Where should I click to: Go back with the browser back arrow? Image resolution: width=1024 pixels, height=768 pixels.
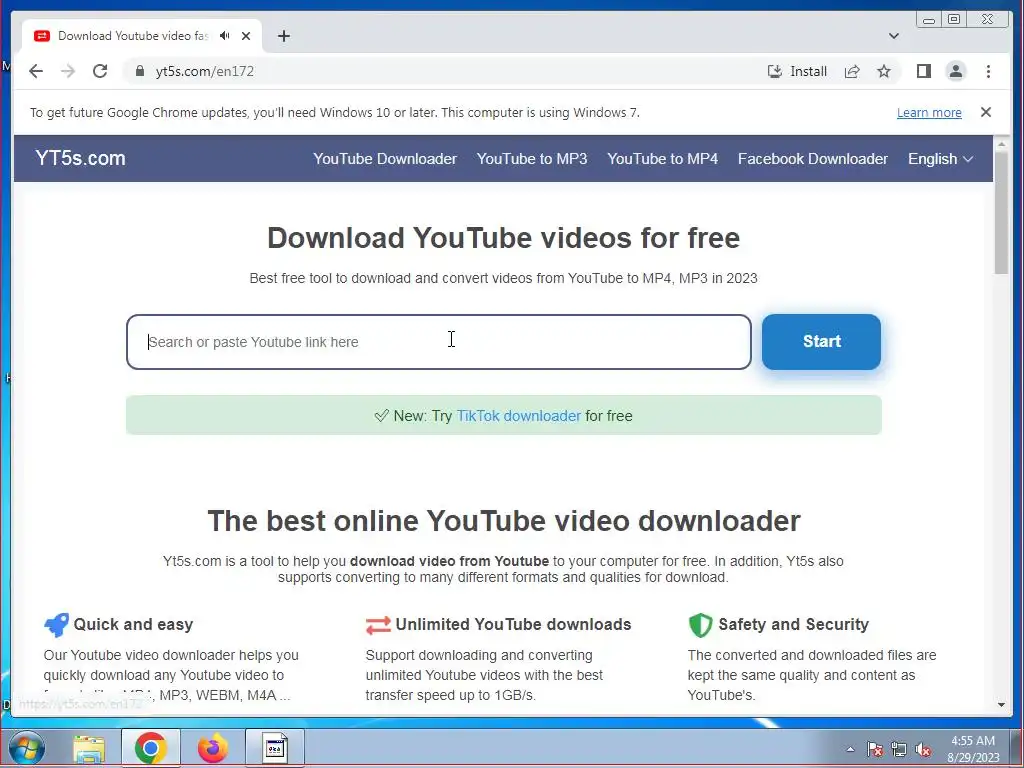pos(36,71)
